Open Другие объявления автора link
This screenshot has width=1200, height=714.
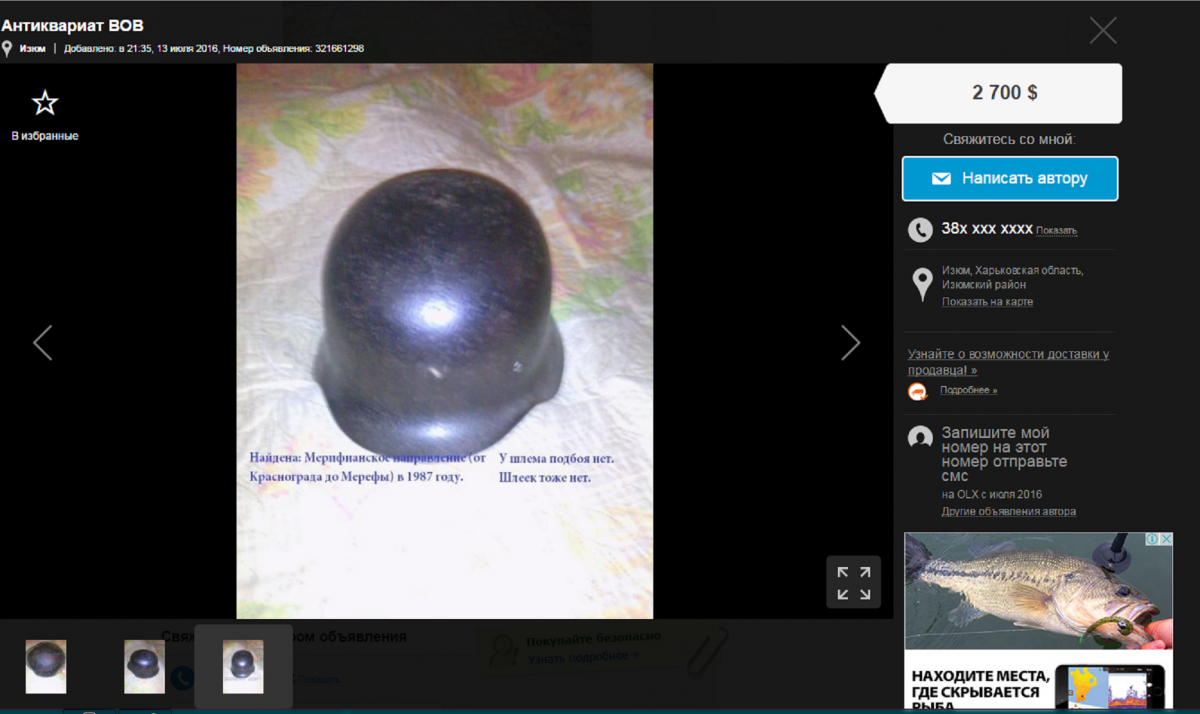[x=1008, y=512]
